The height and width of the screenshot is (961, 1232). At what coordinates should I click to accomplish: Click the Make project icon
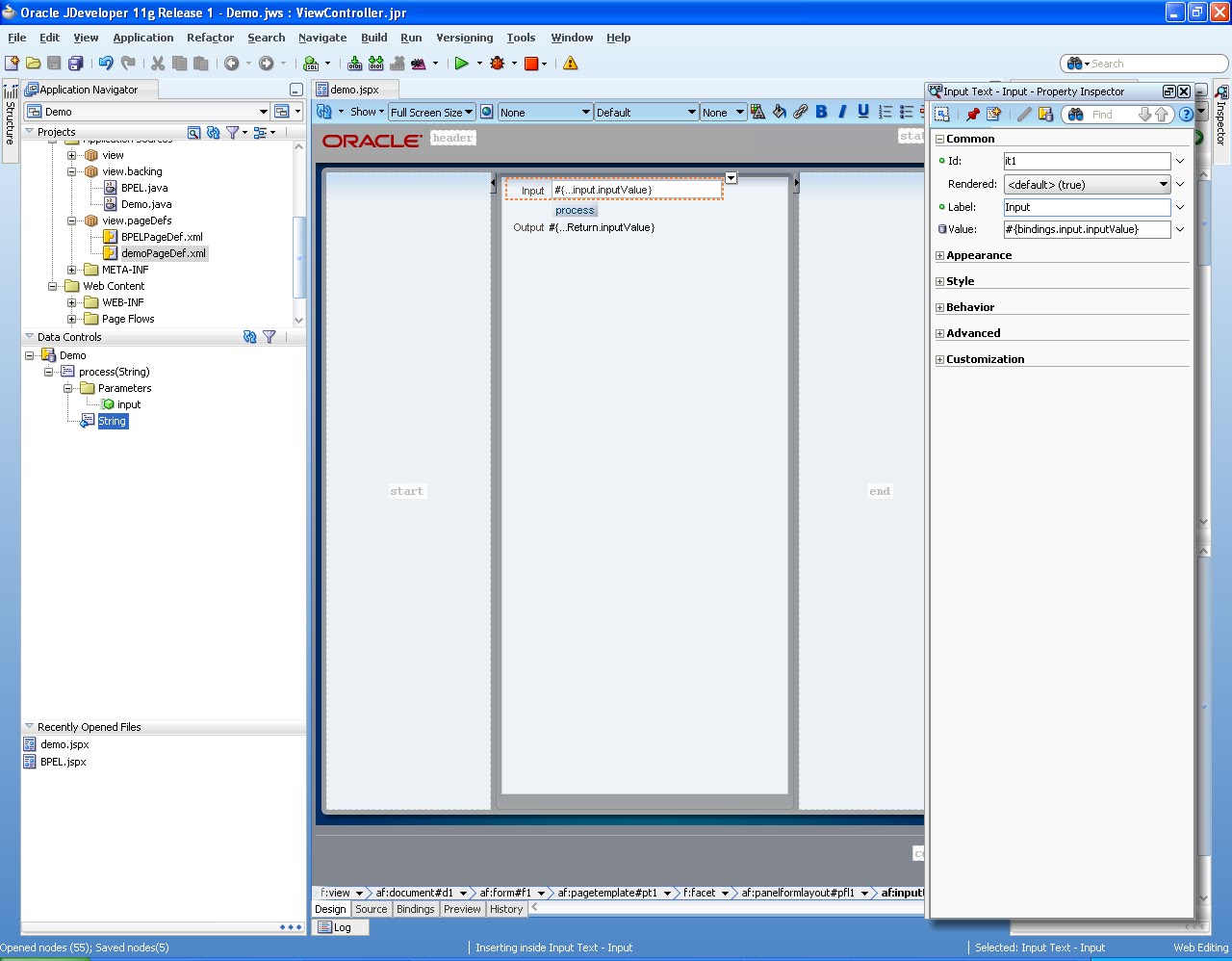355,64
